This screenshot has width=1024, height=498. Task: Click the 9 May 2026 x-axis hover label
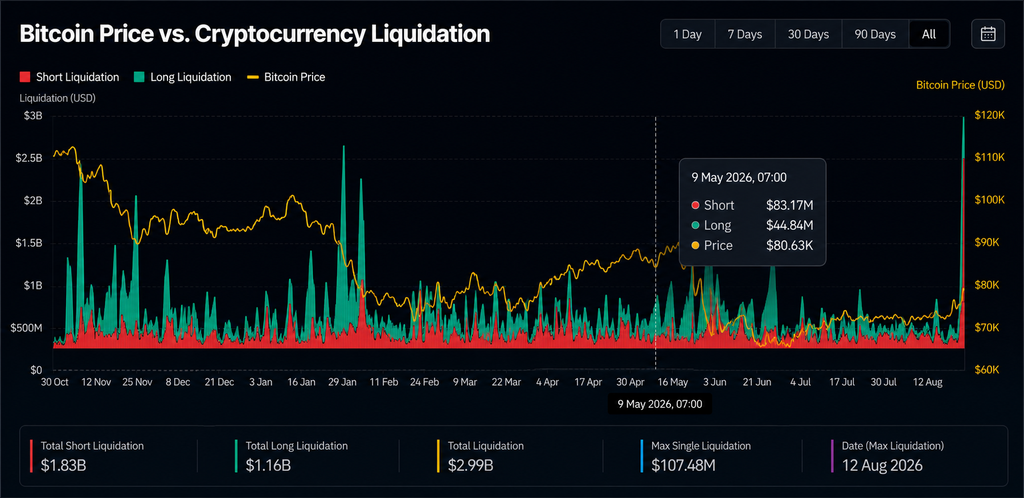tap(660, 404)
